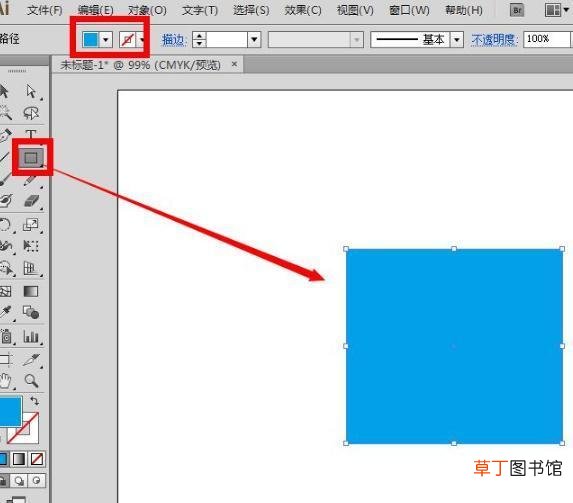Image resolution: width=573 pixels, height=503 pixels.
Task: Open stroke weight dropdown arrow
Action: 254,39
